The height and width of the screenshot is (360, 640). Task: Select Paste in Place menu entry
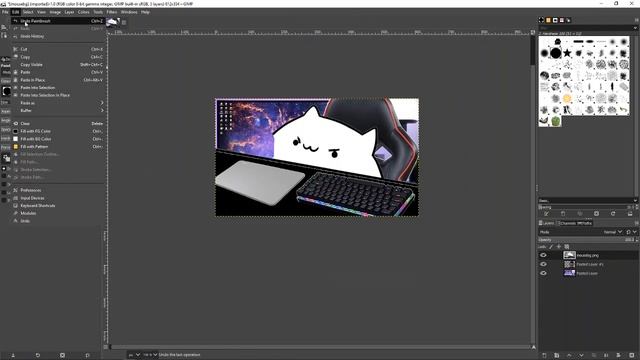58,80
